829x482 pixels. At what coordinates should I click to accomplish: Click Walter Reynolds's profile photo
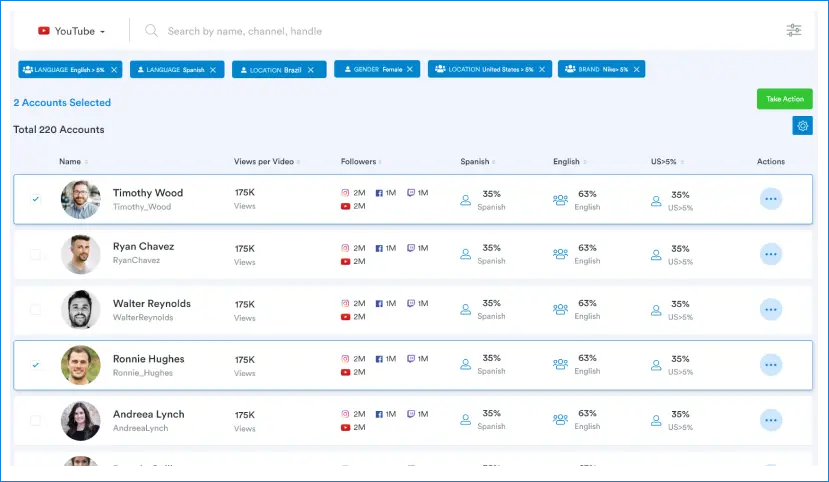(80, 310)
